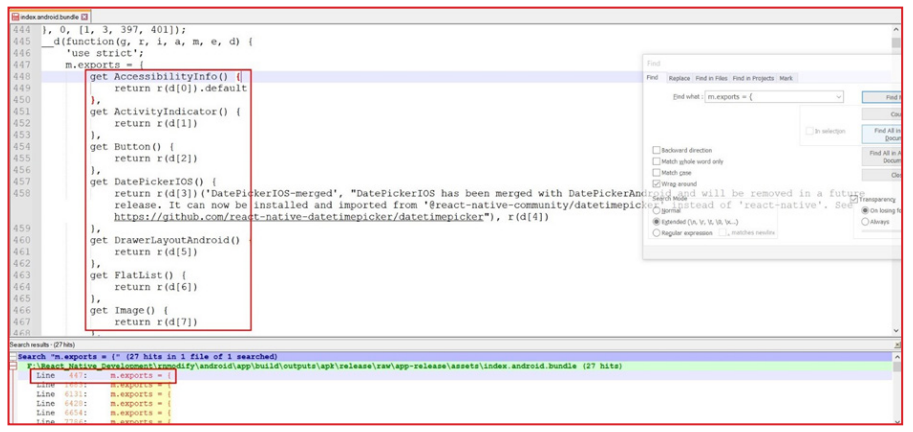Switch to the Mark tab
Image resolution: width=913 pixels, height=432 pixels.
pyautogui.click(x=785, y=78)
